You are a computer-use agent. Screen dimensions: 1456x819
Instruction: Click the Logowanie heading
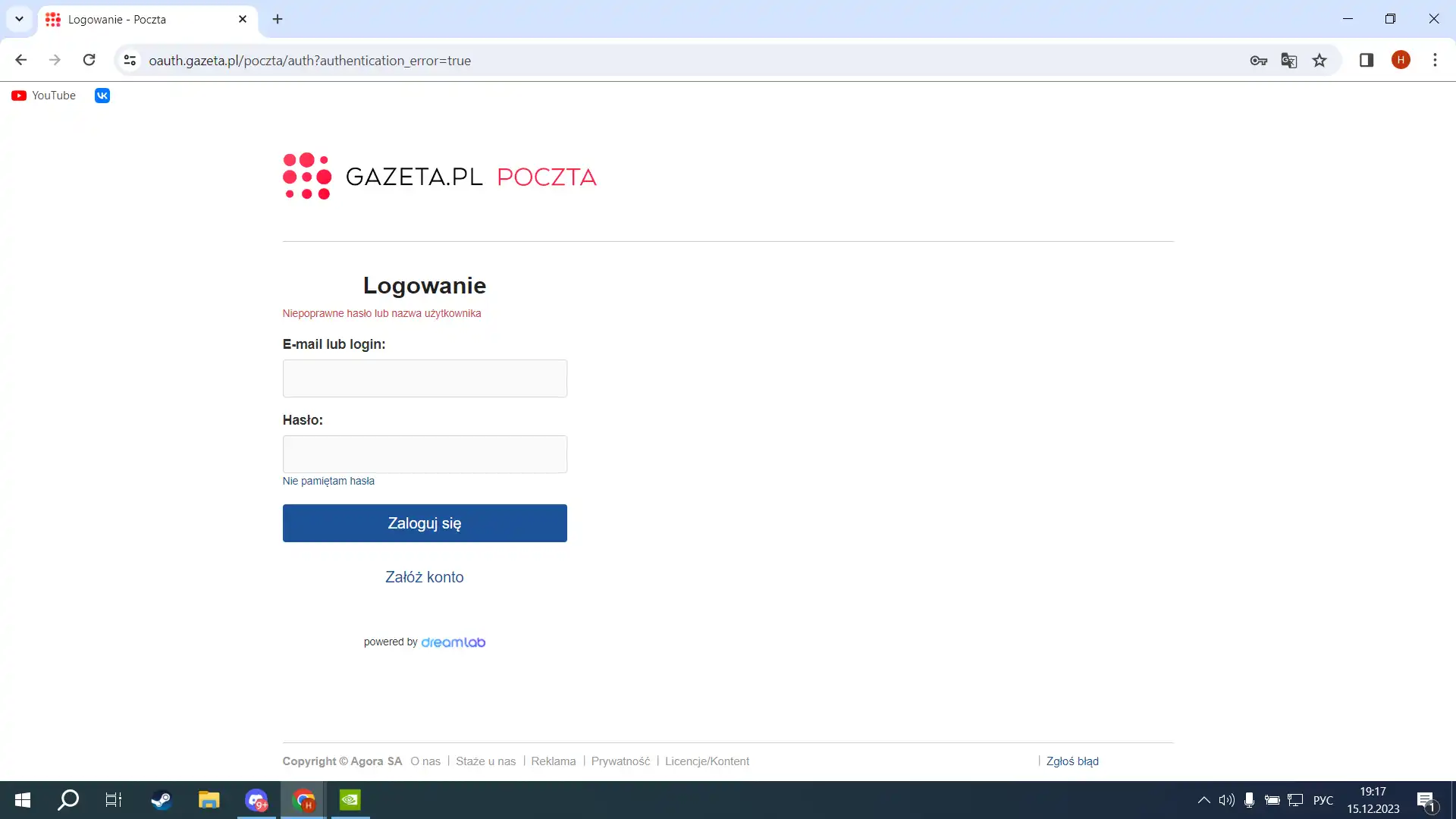pyautogui.click(x=425, y=285)
